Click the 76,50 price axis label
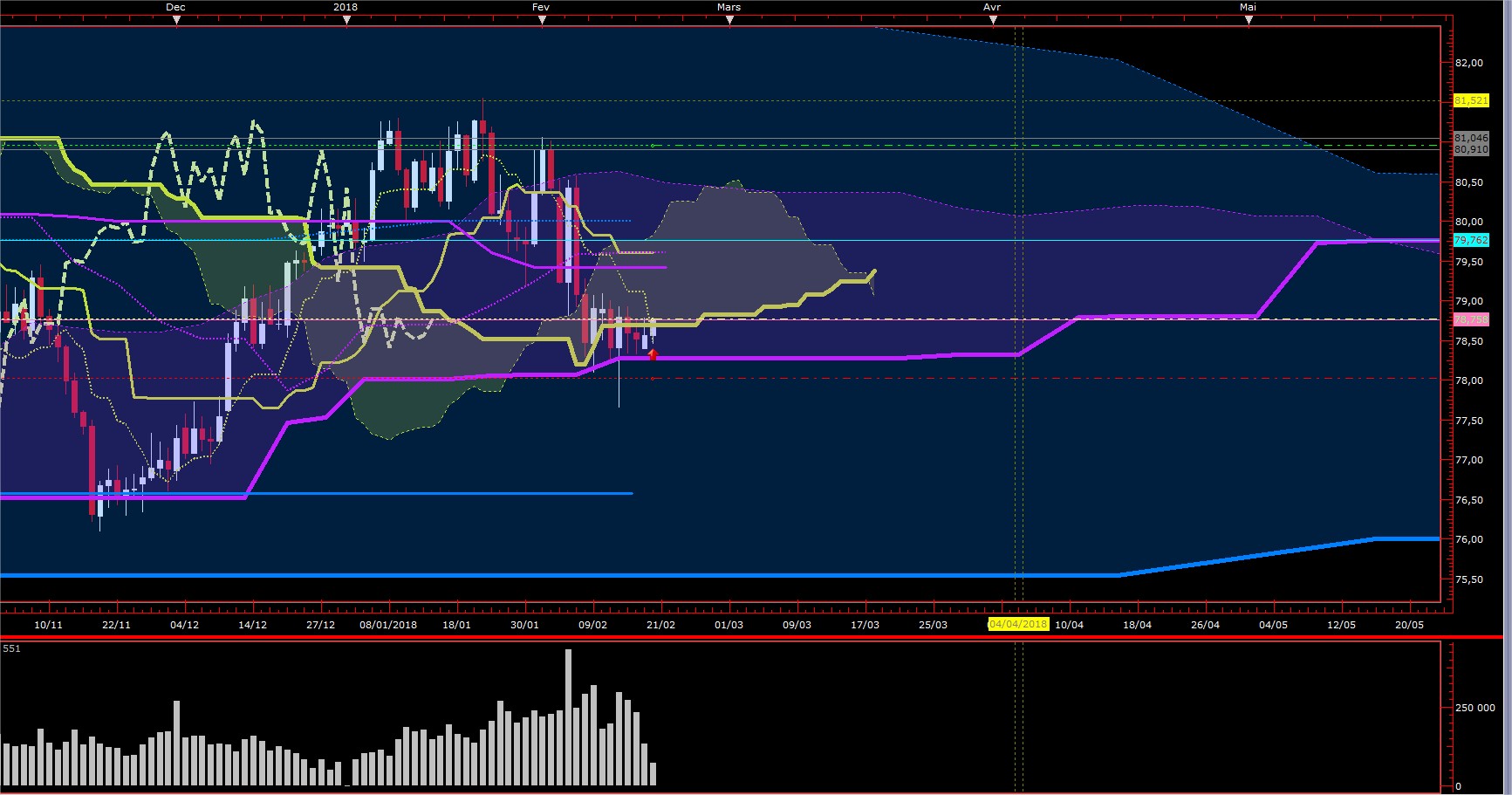This screenshot has width=1512, height=795. click(1469, 500)
